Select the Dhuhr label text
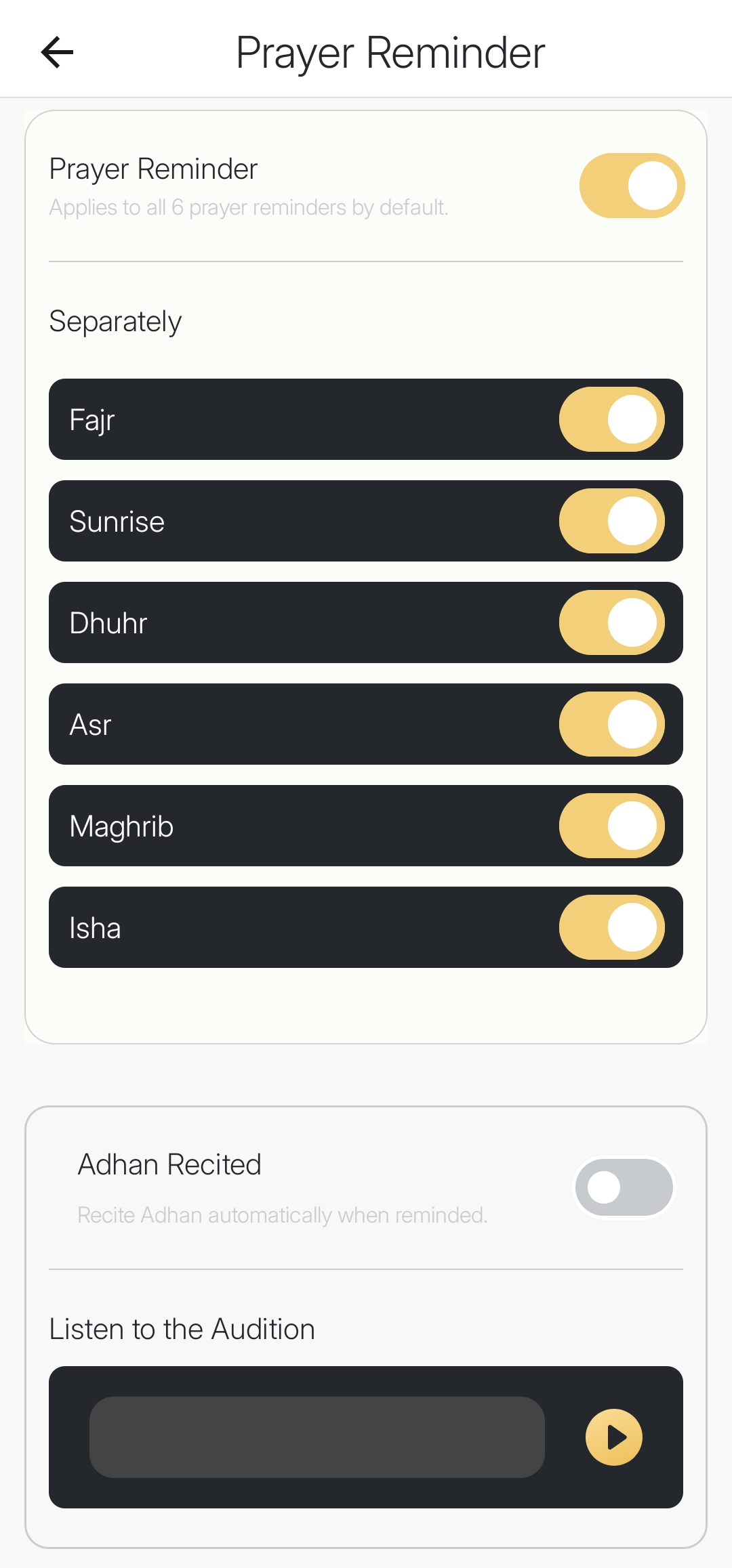This screenshot has height=1568, width=732. pyautogui.click(x=108, y=623)
